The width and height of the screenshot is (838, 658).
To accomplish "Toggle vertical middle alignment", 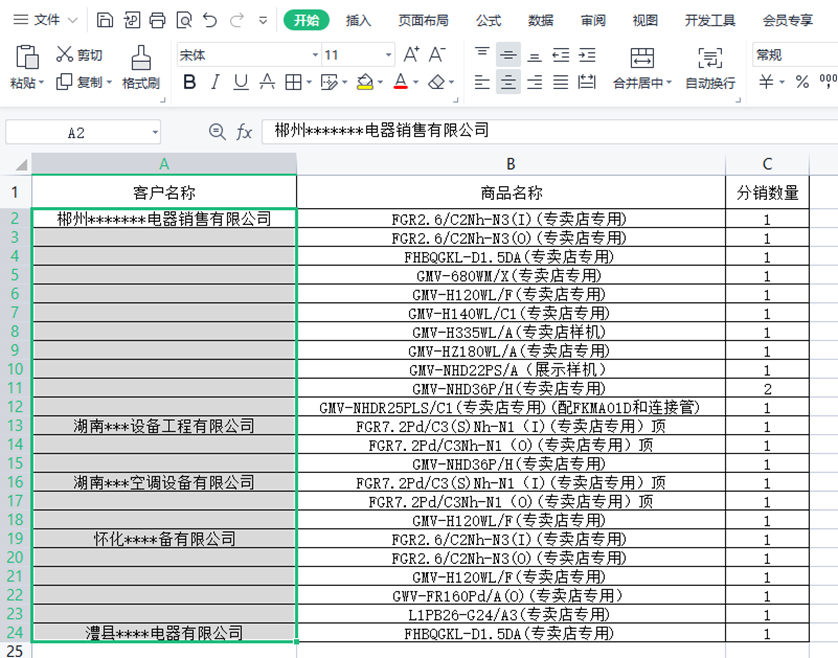I will [508, 55].
